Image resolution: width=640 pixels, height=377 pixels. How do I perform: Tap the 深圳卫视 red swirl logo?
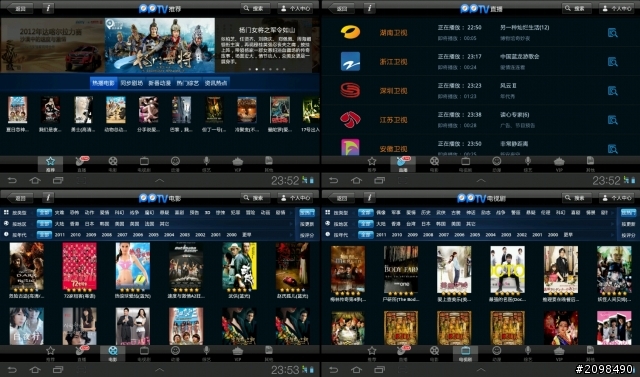pos(350,90)
